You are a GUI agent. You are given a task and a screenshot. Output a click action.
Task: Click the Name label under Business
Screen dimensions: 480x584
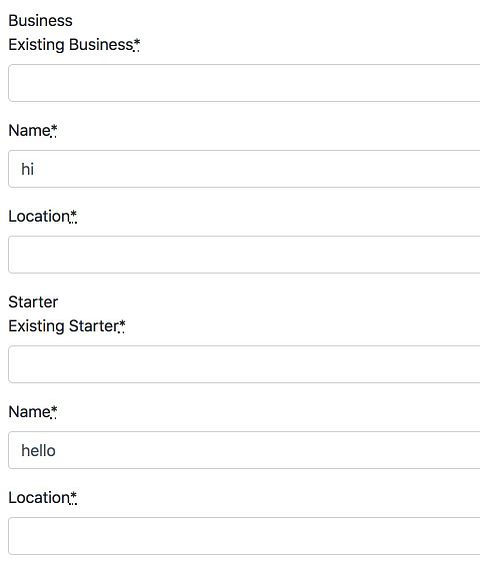(29, 130)
